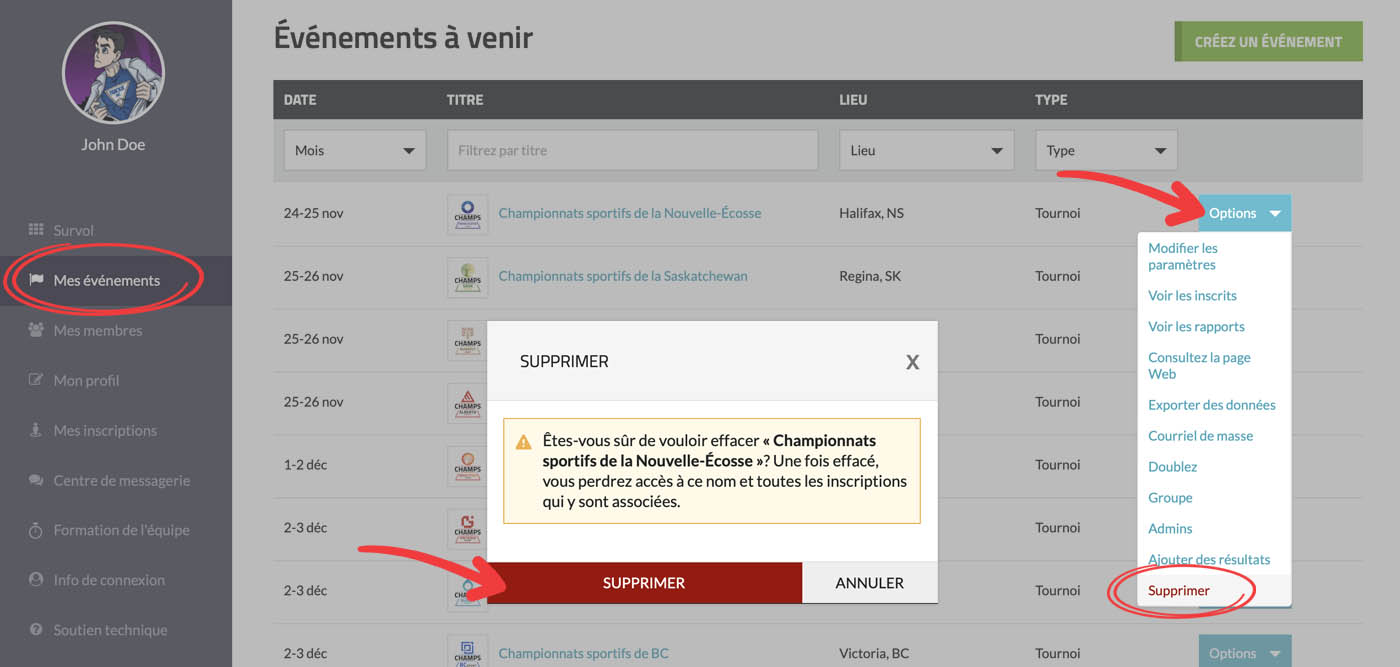The width and height of the screenshot is (1400, 667).
Task: Click the Centre de messagerie chat icon
Action: coord(36,480)
